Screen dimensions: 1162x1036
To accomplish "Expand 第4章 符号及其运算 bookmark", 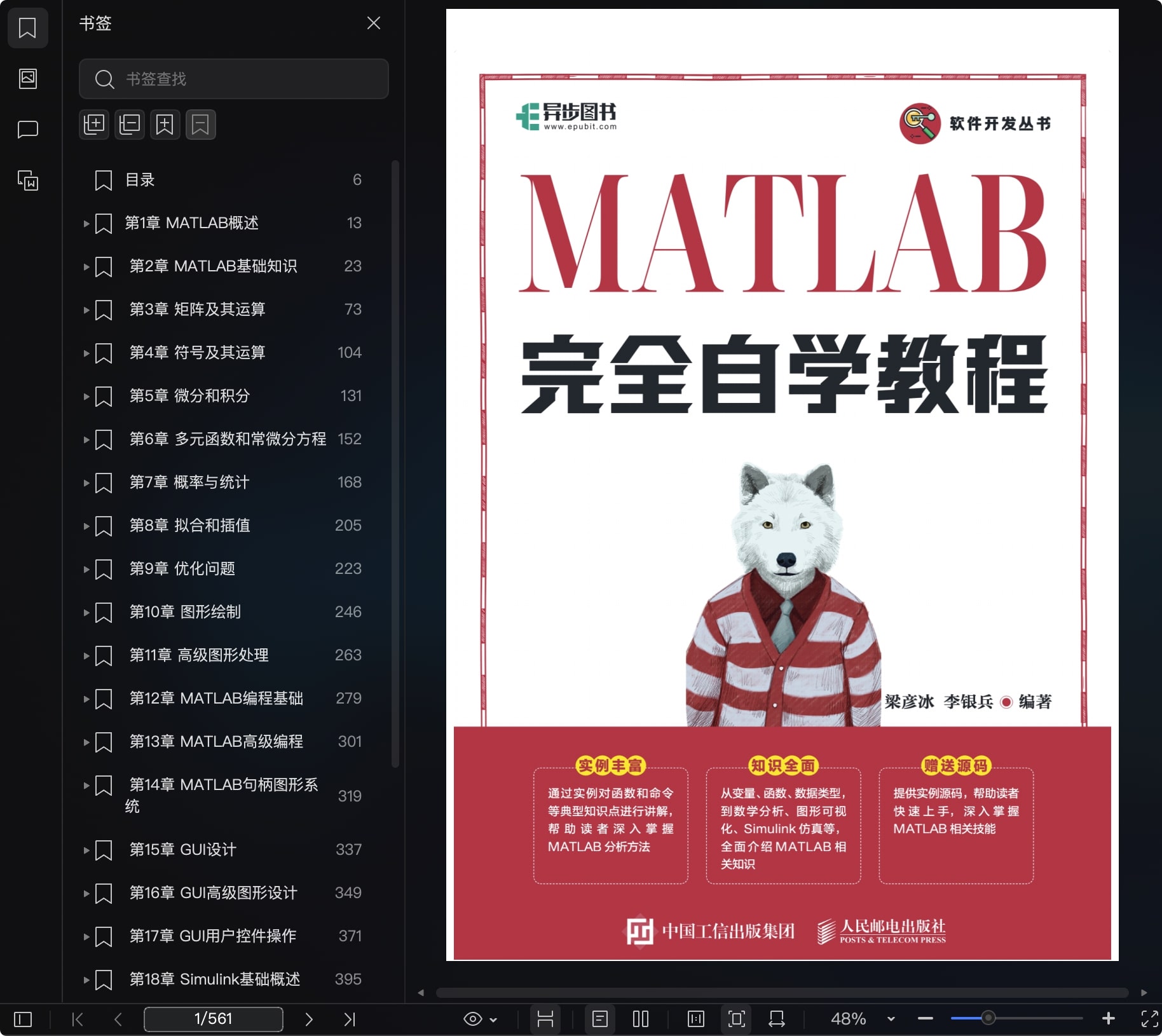I will pyautogui.click(x=86, y=353).
